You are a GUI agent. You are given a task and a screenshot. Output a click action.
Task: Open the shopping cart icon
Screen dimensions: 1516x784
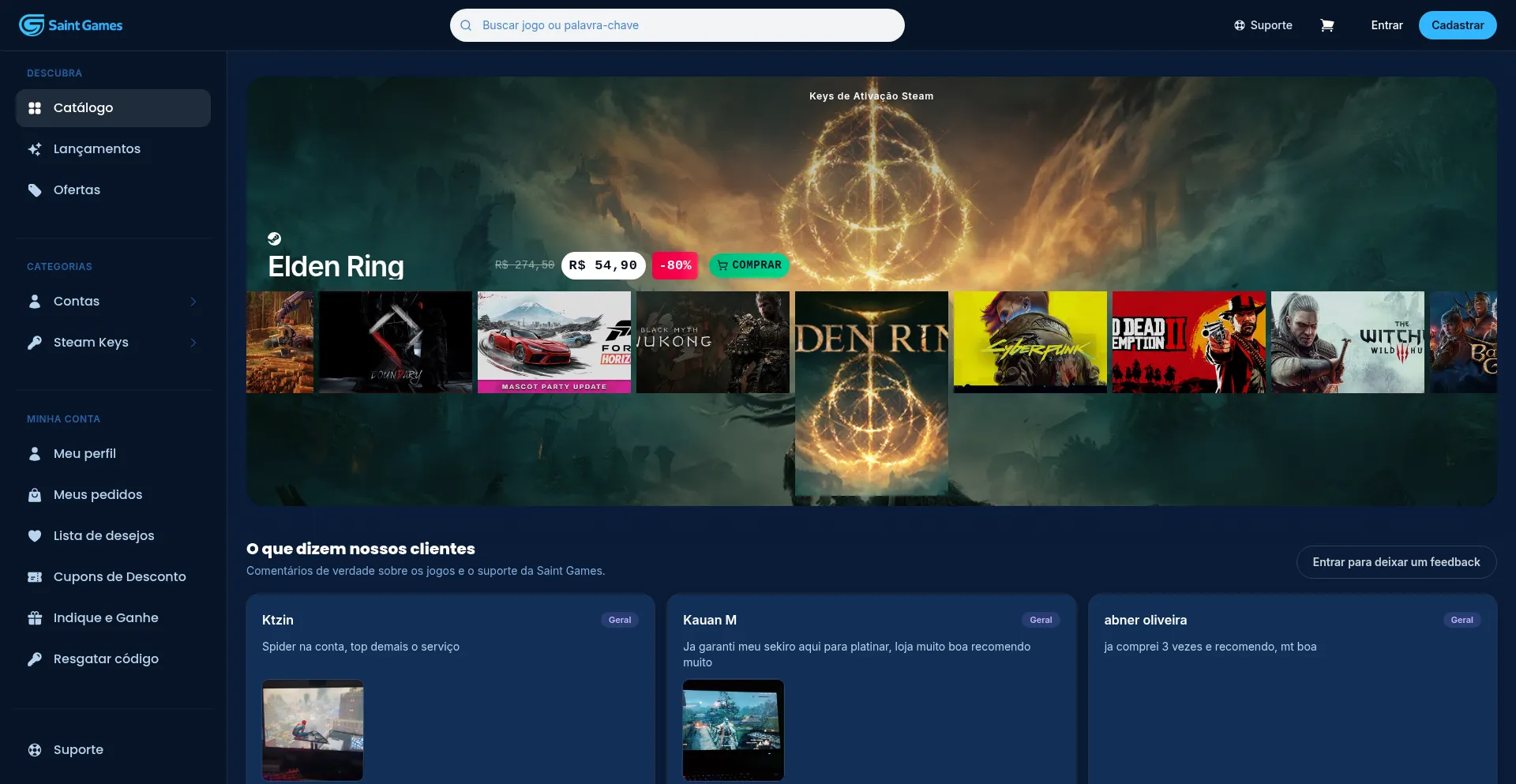pos(1327,25)
